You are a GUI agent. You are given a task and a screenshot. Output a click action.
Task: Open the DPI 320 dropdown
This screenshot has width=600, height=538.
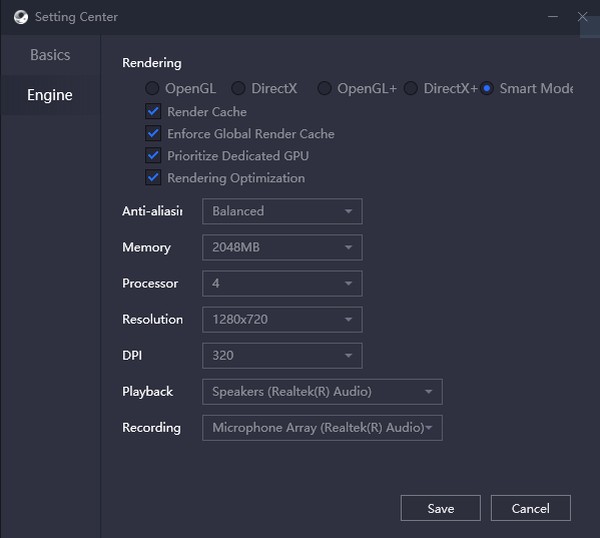click(x=282, y=355)
